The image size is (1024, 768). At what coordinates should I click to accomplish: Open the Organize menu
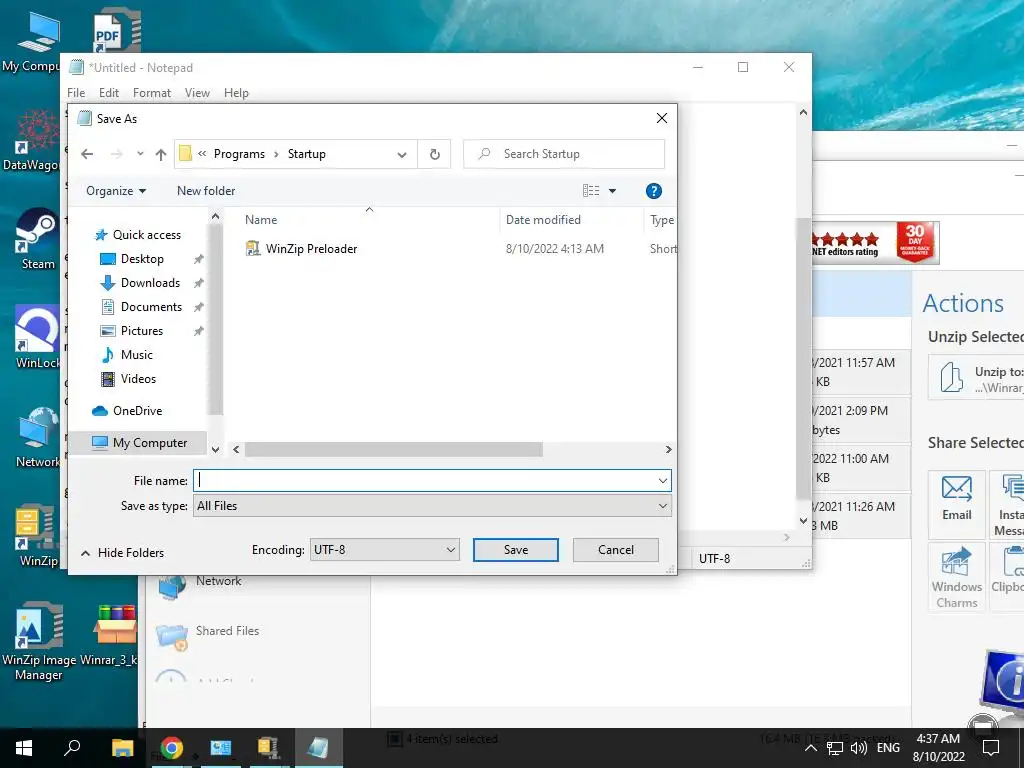click(x=116, y=191)
